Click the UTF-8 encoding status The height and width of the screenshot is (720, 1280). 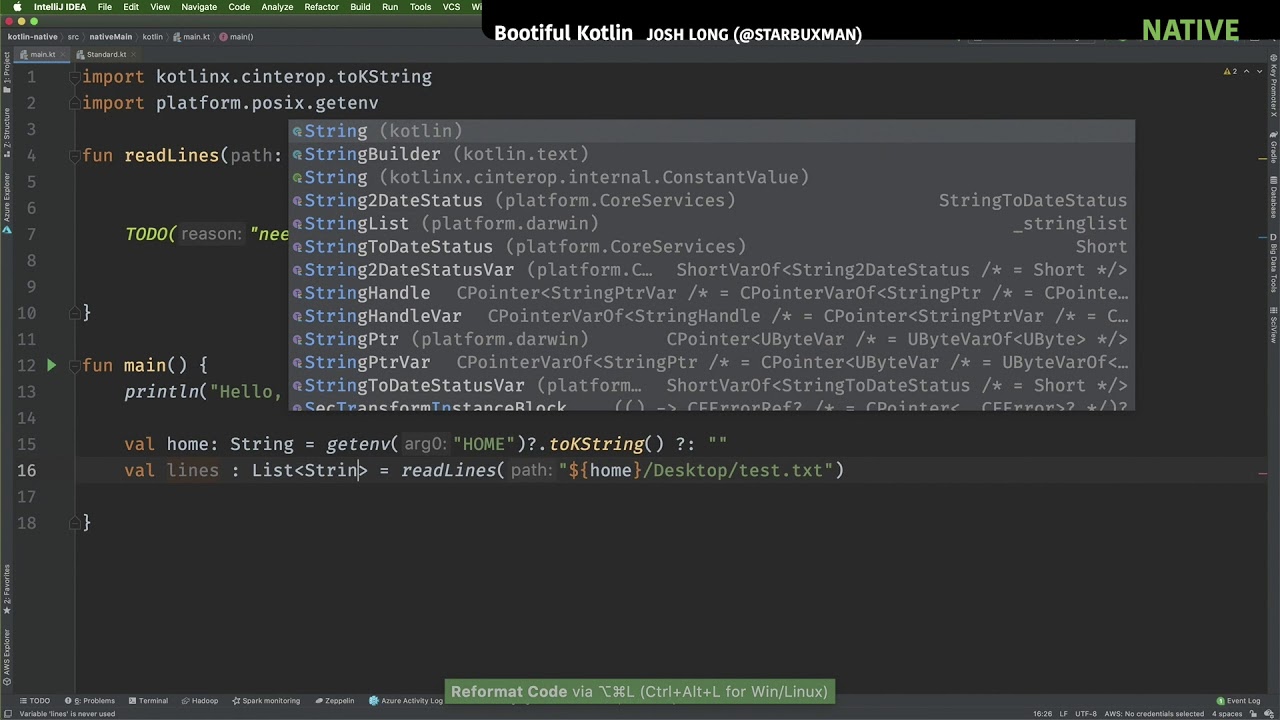pos(1086,714)
